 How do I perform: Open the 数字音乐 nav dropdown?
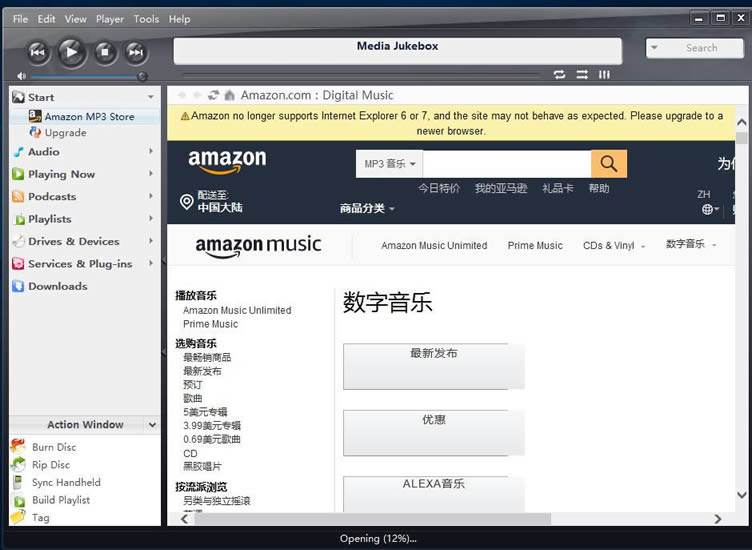(x=691, y=244)
